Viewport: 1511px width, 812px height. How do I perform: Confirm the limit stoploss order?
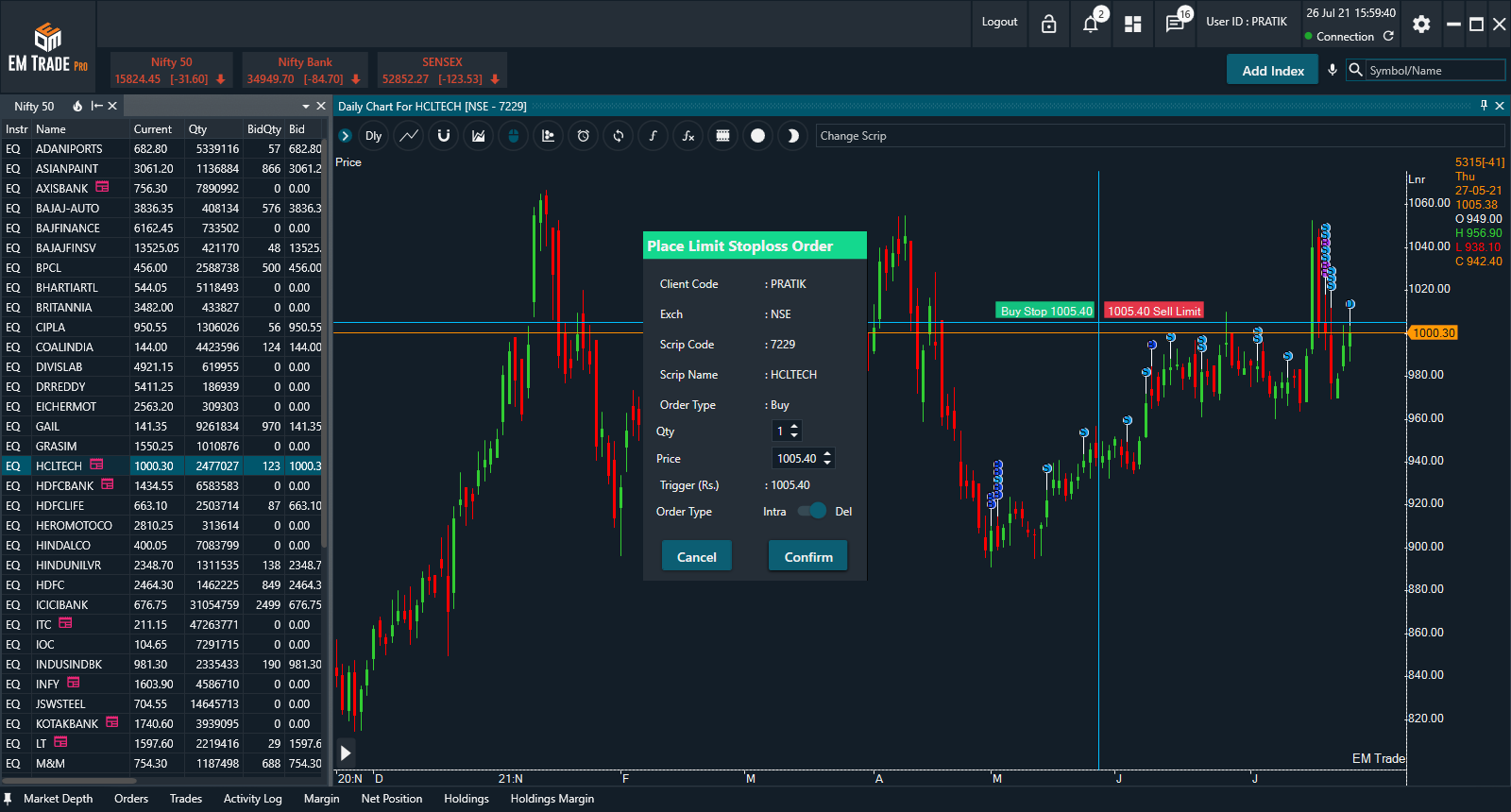pos(808,556)
